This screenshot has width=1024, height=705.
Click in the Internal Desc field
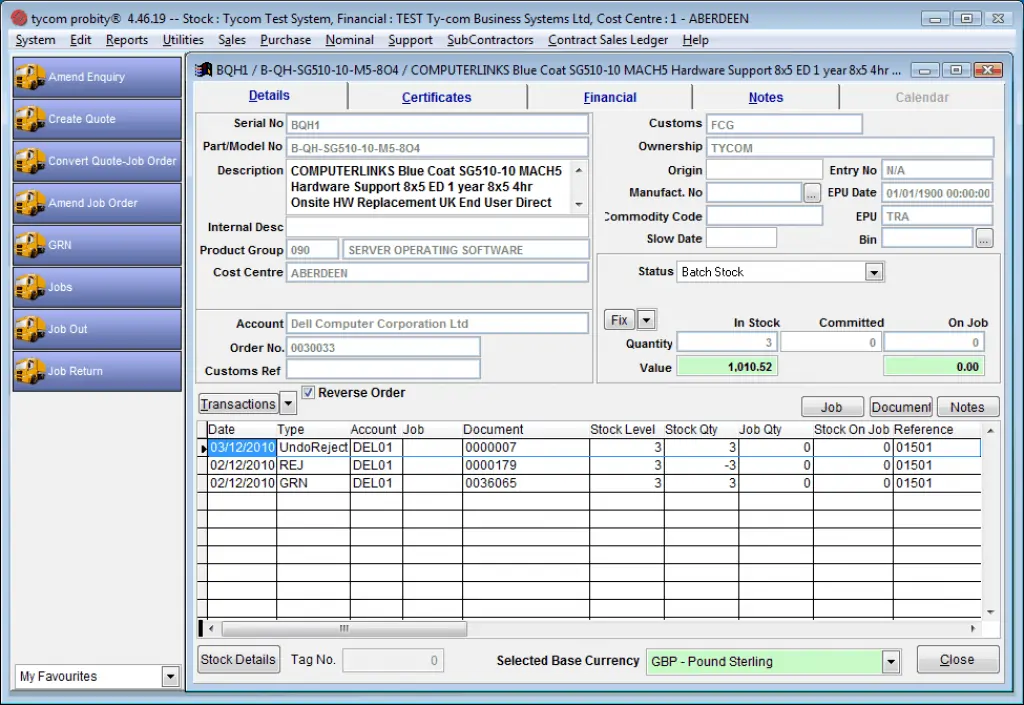pos(437,227)
